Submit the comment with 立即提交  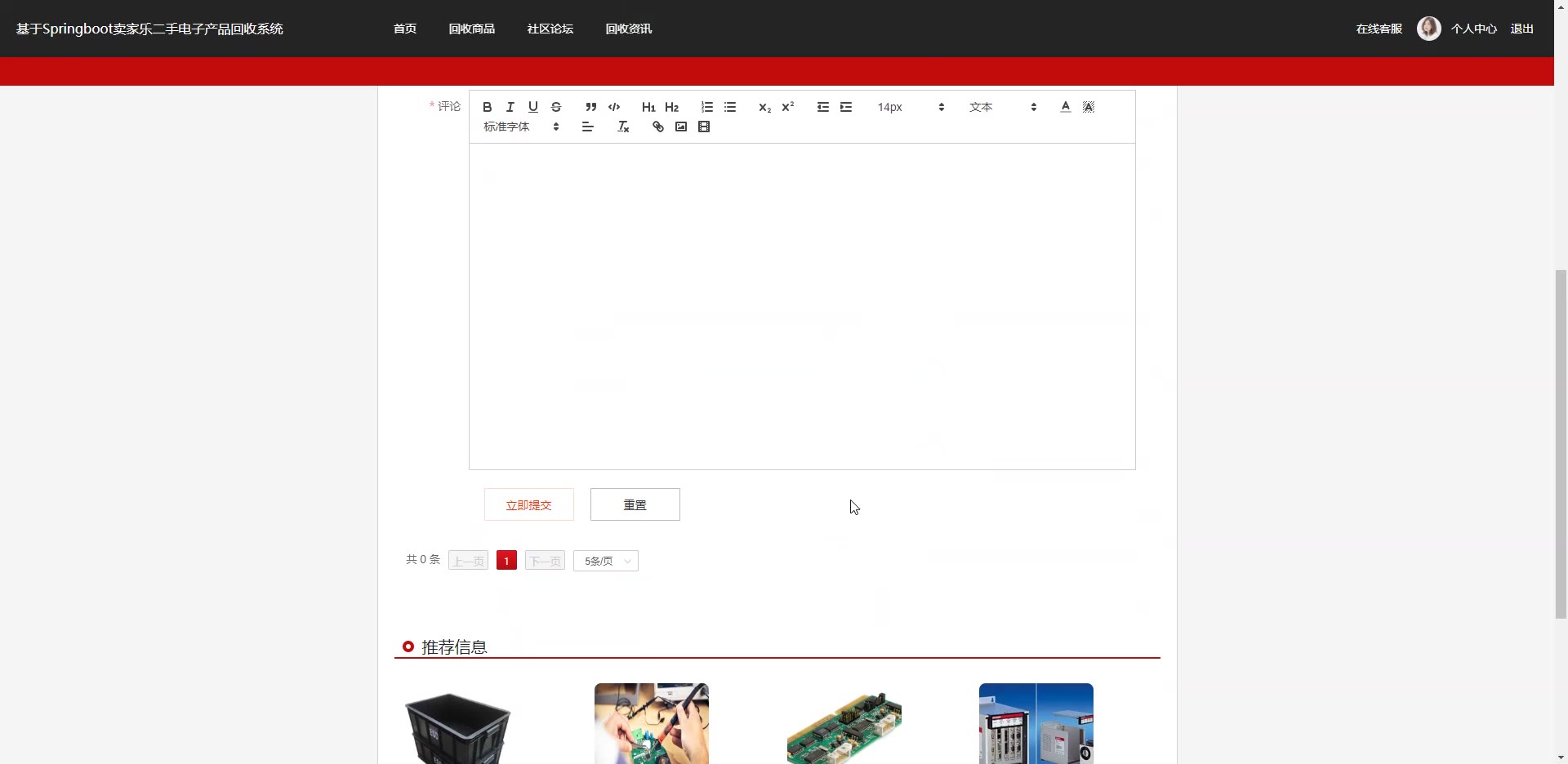529,504
